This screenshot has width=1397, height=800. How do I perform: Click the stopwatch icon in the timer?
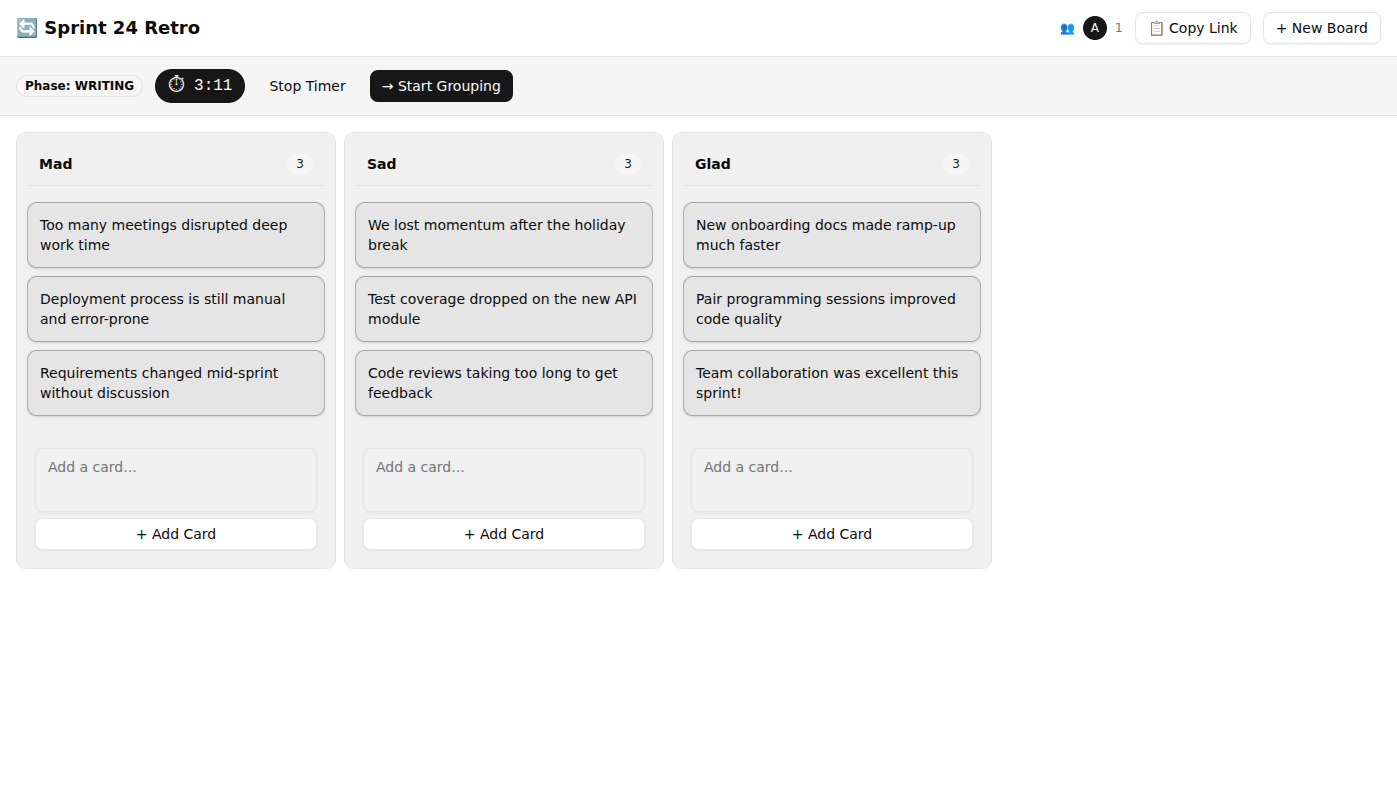(x=176, y=85)
